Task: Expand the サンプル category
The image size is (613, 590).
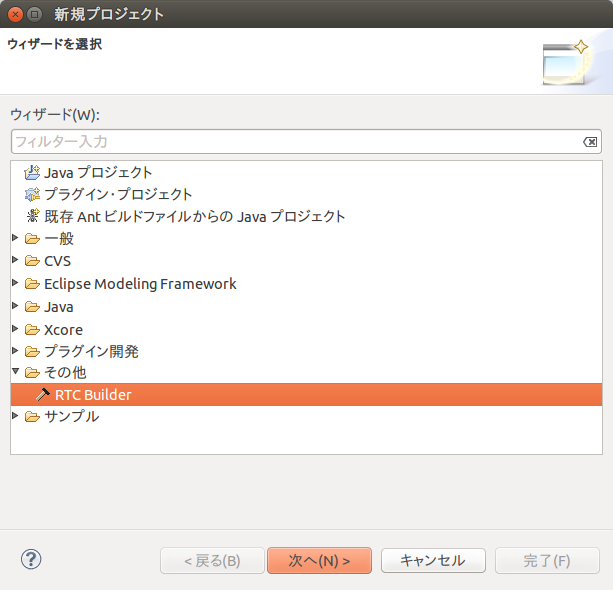Action: point(15,415)
